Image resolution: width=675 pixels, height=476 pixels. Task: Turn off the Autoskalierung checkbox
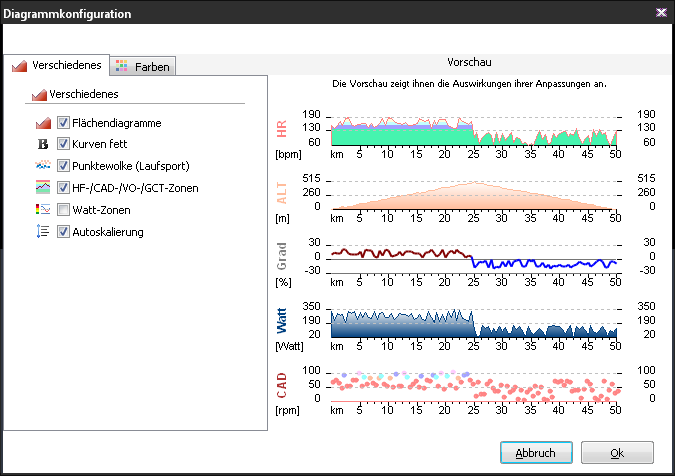[63, 232]
